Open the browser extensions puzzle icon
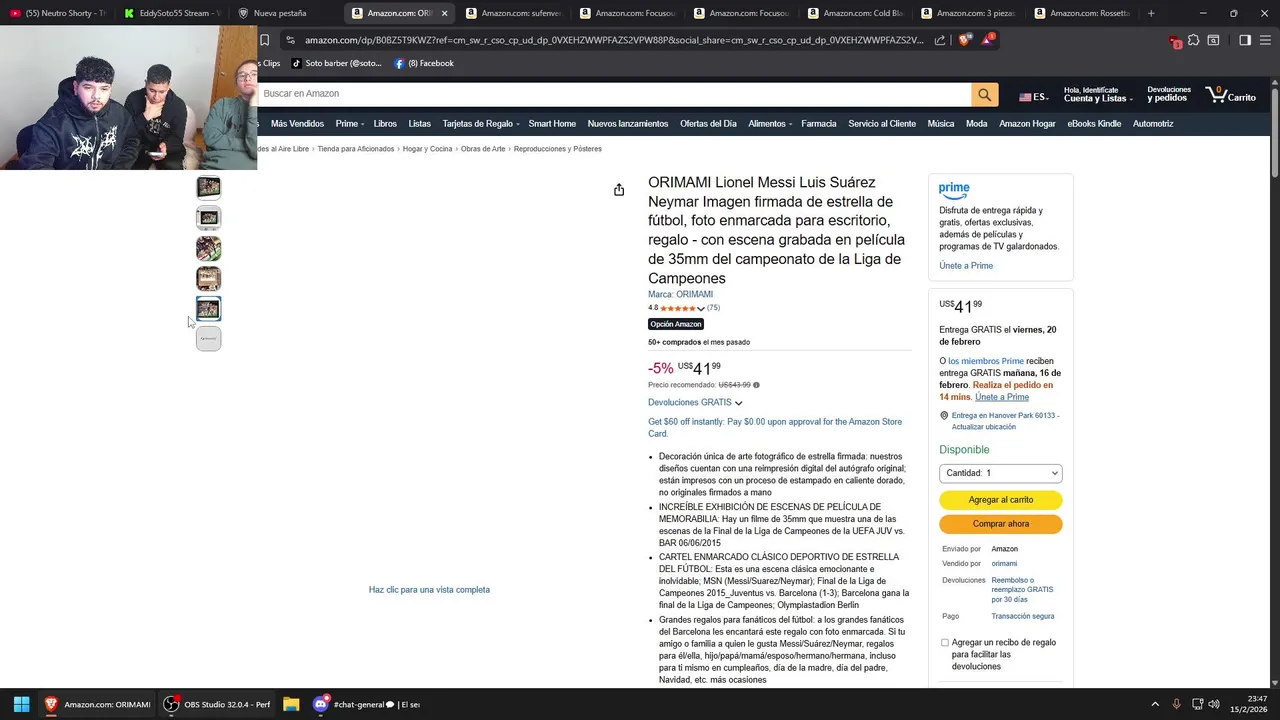Image resolution: width=1280 pixels, height=720 pixels. coord(1194,40)
